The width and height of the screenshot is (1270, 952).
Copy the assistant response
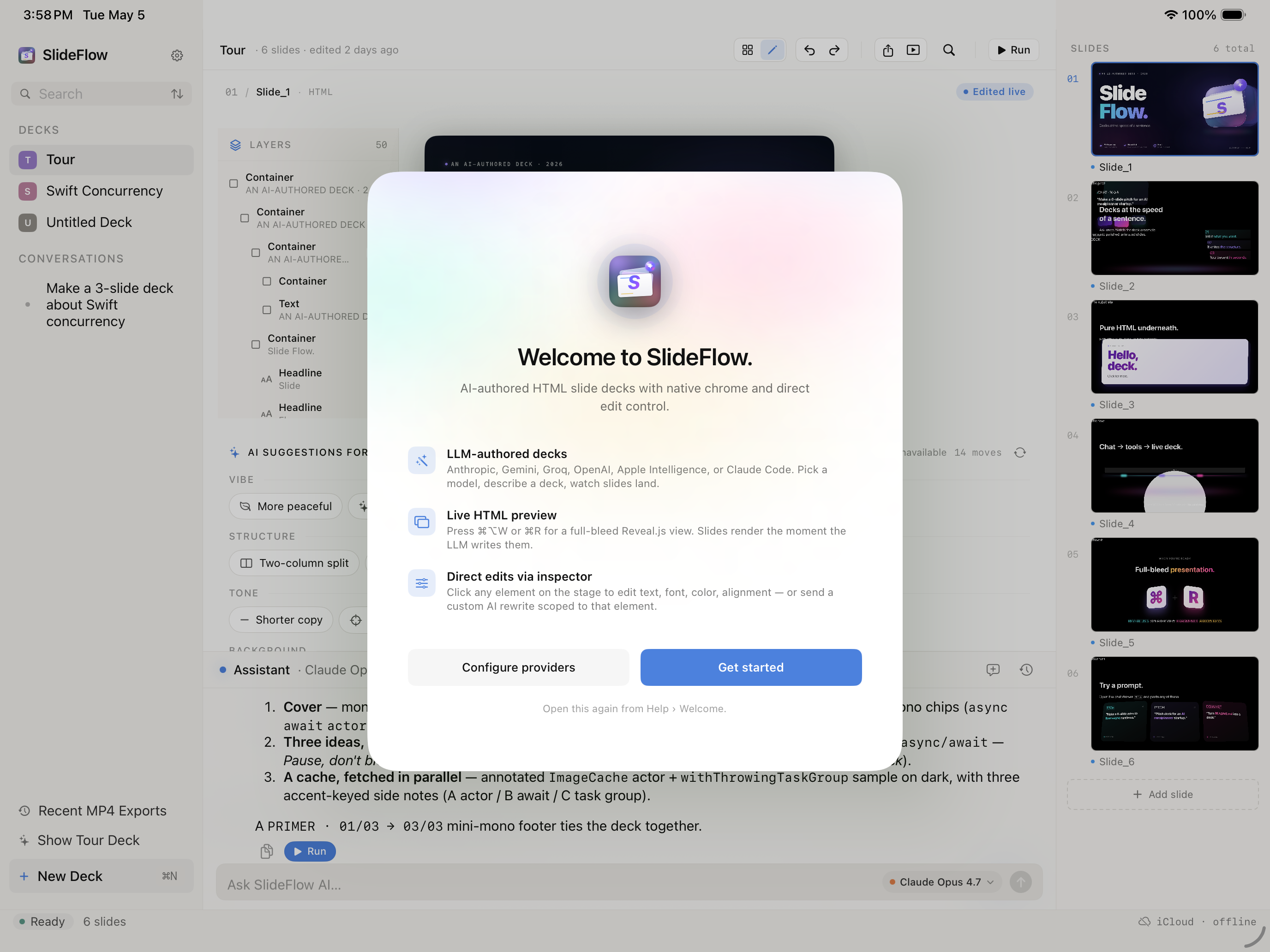pyautogui.click(x=266, y=851)
